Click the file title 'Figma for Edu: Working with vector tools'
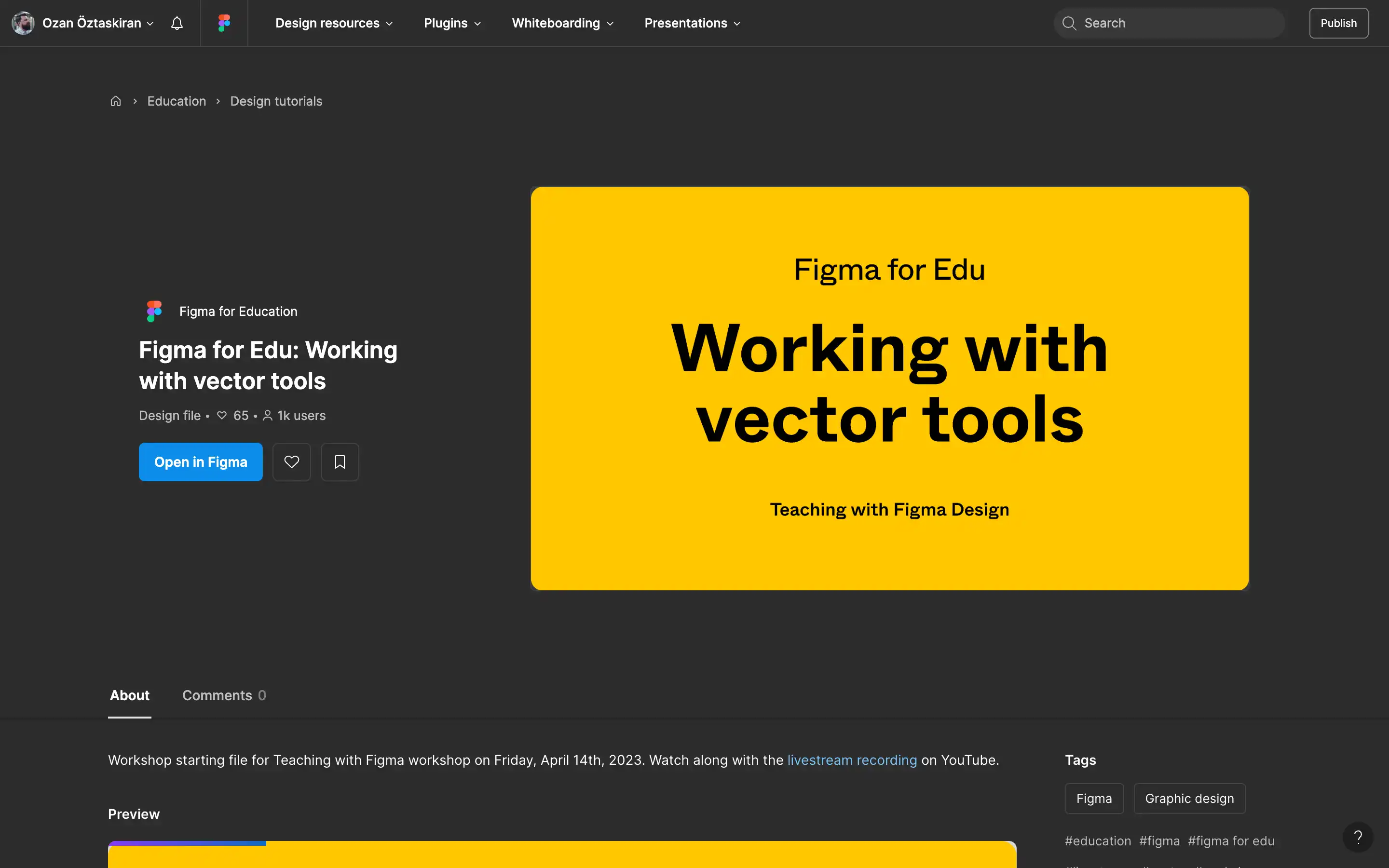 (268, 365)
